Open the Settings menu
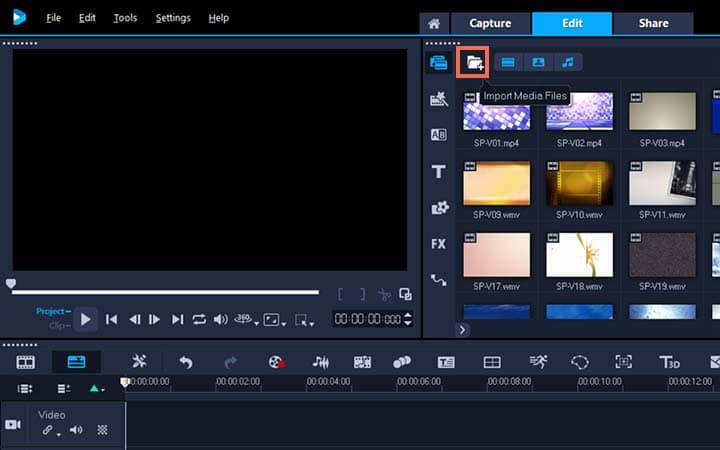Image resolution: width=720 pixels, height=450 pixels. click(x=173, y=18)
